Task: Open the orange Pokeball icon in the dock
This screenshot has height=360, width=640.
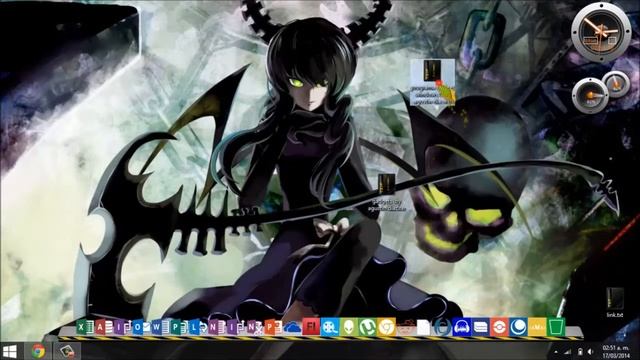Action: pyautogui.click(x=499, y=327)
